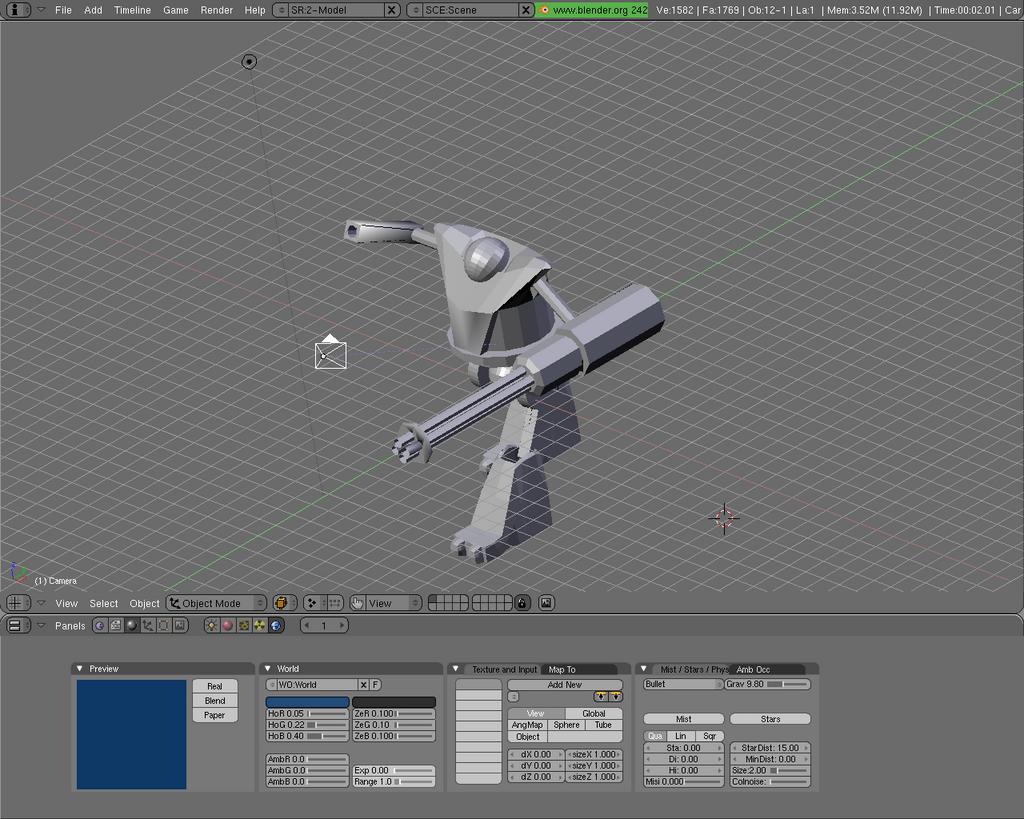Click the render this view image icon
1024x819 pixels.
pos(546,603)
